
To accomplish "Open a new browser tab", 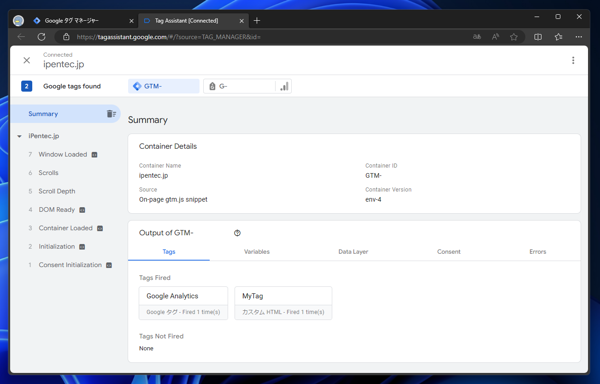I will tap(257, 21).
